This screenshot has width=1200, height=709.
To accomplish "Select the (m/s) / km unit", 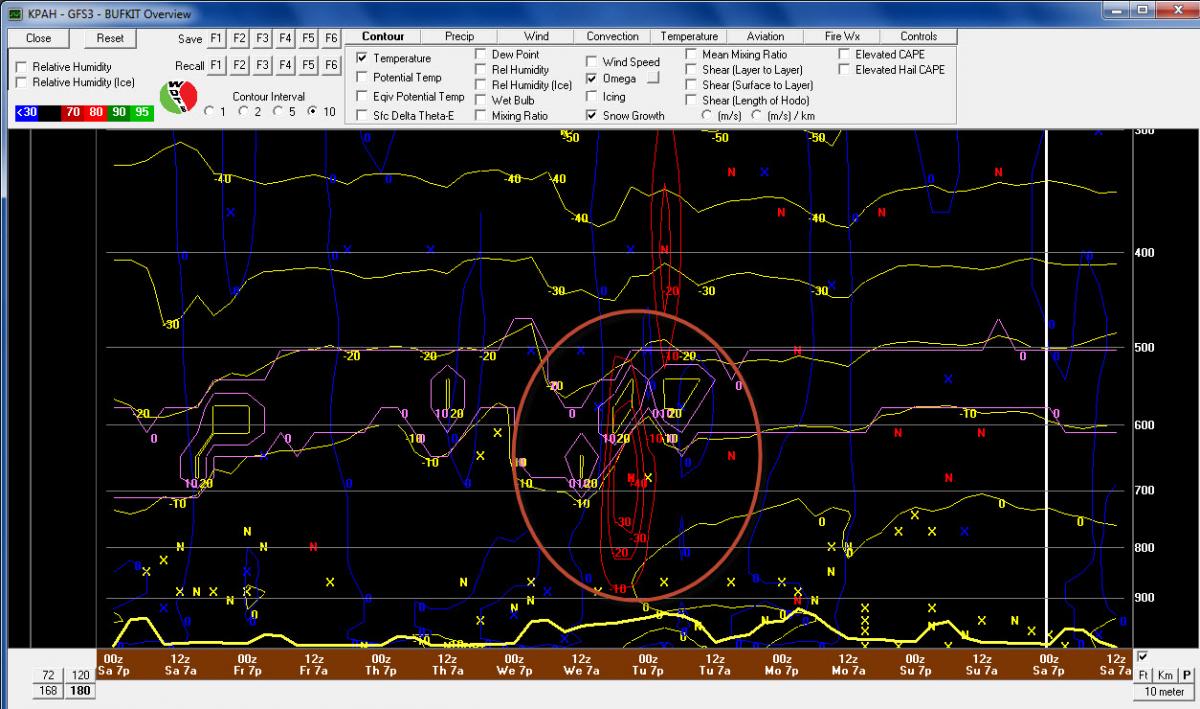I will [x=758, y=115].
